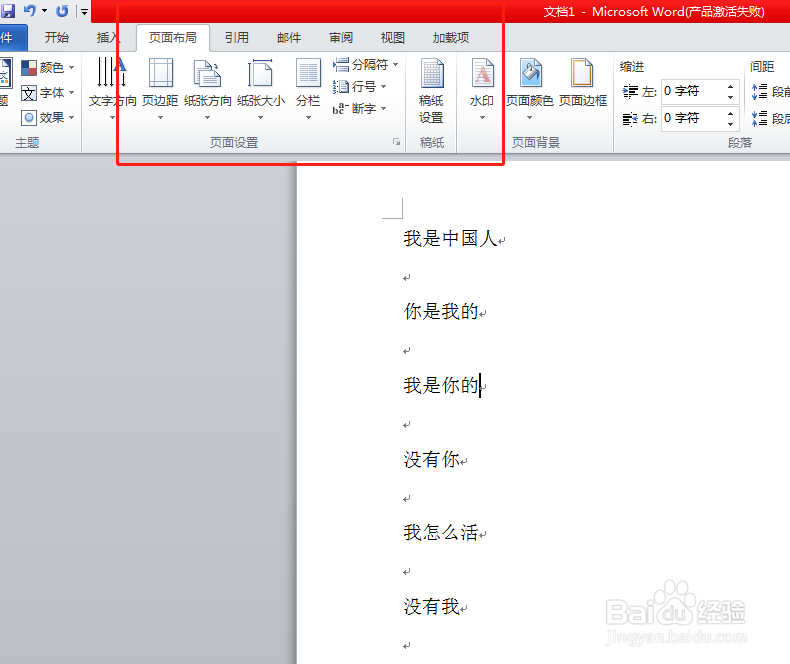Open Customize Quick Access Toolbar dropdown

click(85, 11)
